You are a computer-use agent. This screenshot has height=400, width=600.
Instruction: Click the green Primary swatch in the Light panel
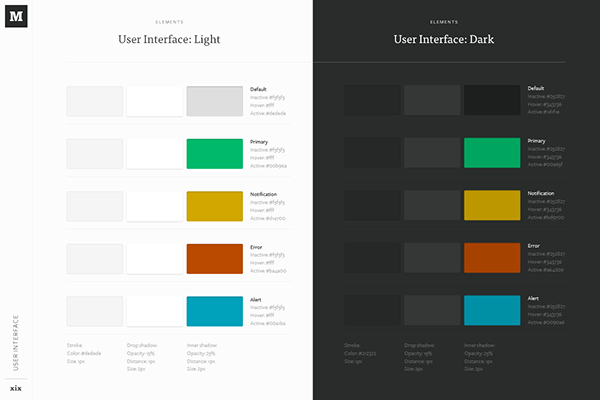[215, 153]
